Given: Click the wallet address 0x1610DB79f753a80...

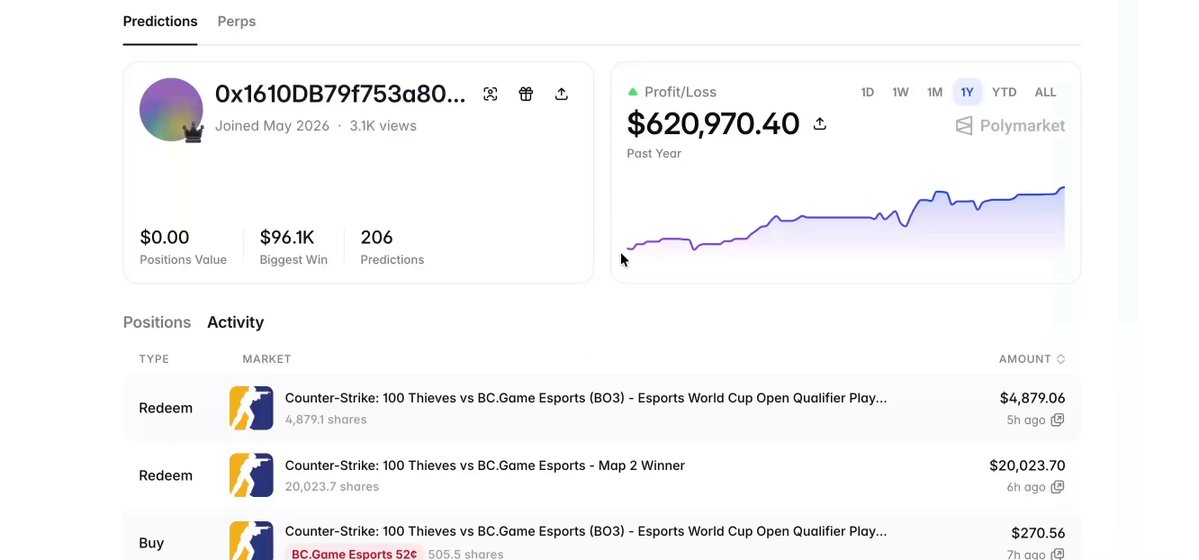Looking at the screenshot, I should [x=340, y=94].
